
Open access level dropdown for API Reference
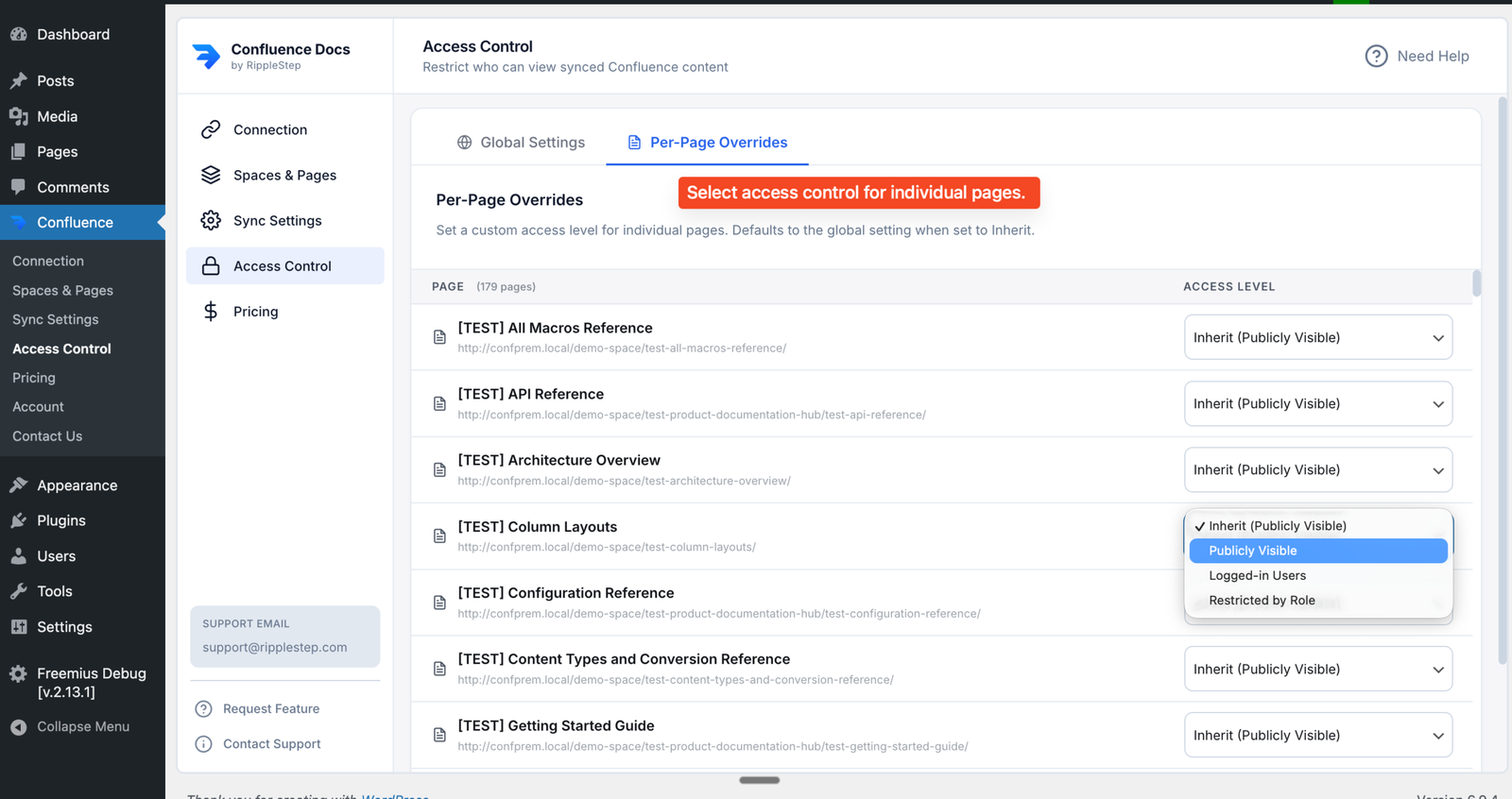[x=1318, y=403]
